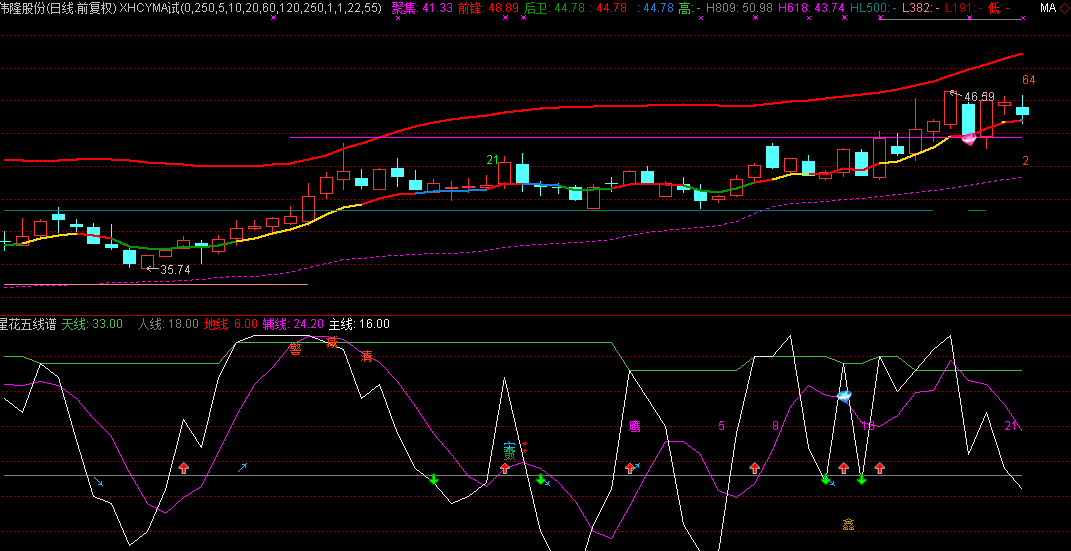Click the 辅线 24.20 legend value
This screenshot has width=1071, height=551.
(x=295, y=324)
